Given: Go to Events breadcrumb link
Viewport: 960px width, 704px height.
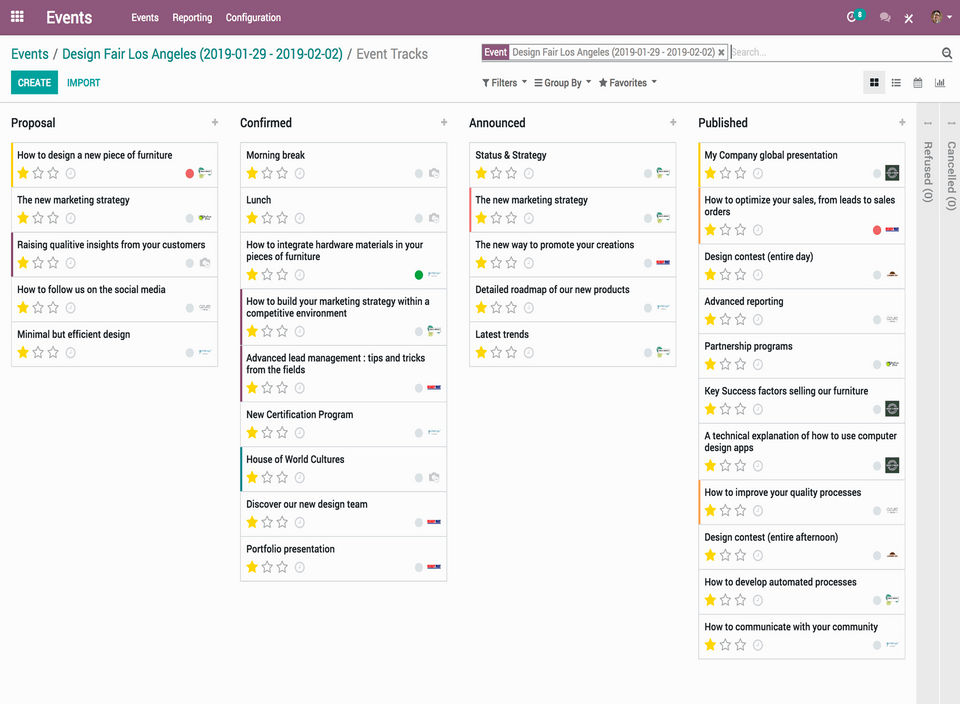Looking at the screenshot, I should pyautogui.click(x=29, y=54).
